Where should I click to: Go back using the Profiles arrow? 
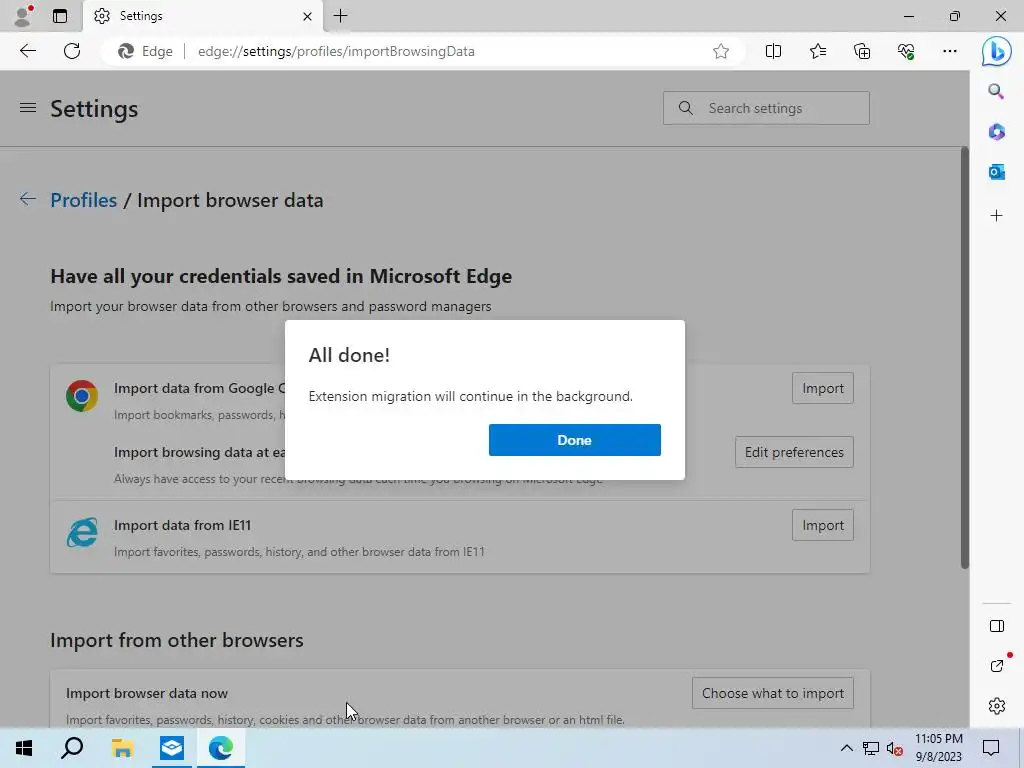pyautogui.click(x=27, y=199)
